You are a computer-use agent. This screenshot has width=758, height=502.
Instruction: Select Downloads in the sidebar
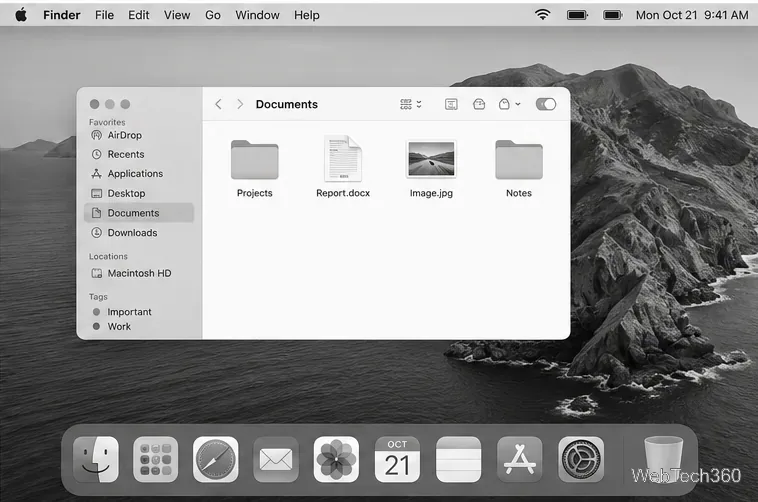[x=139, y=233]
